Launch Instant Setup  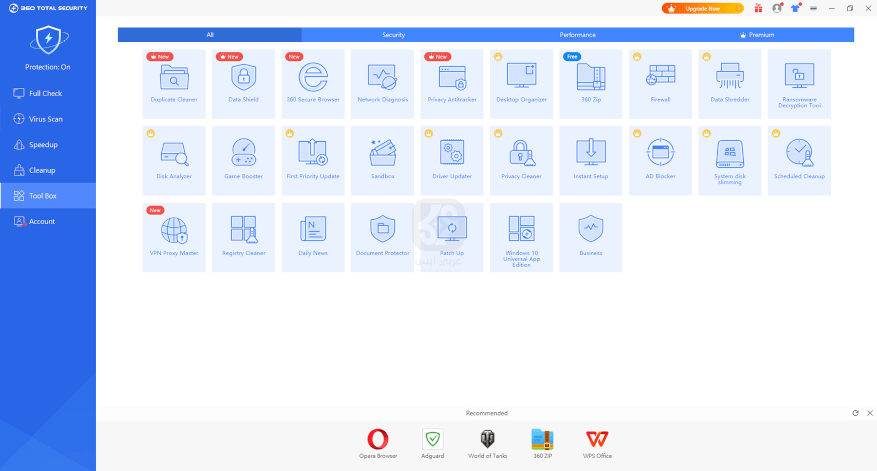591,161
